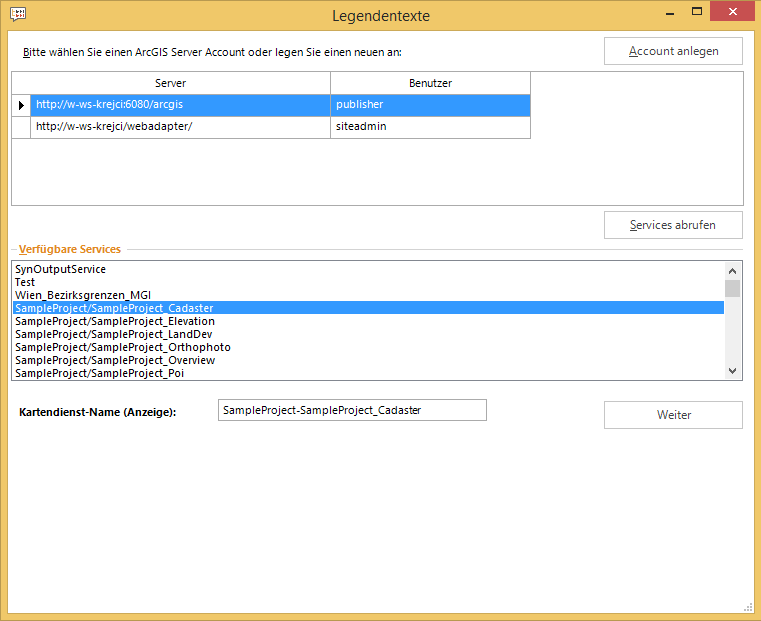Select the row arrow indicator for first server
The width and height of the screenshot is (761, 621).
[x=21, y=105]
